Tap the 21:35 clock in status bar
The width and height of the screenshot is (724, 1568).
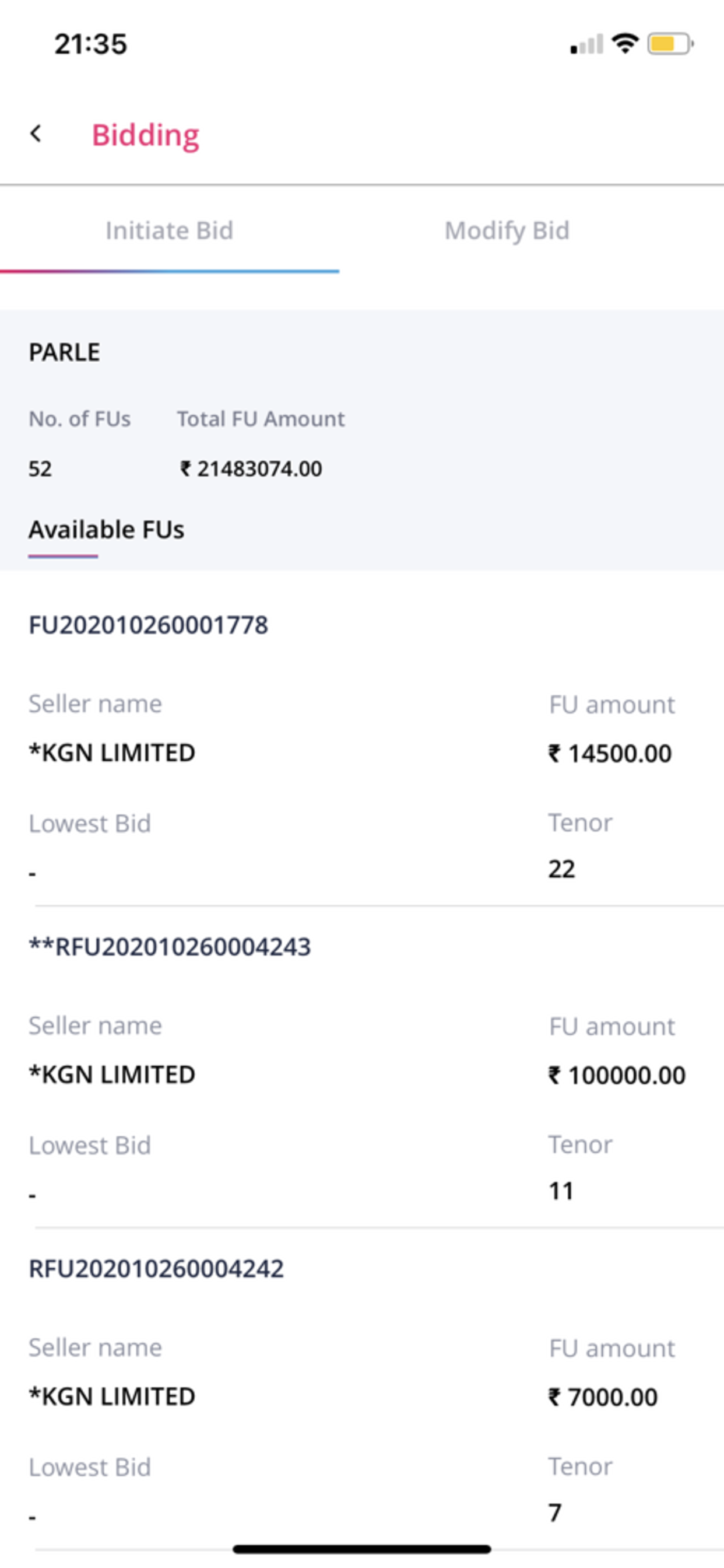91,44
